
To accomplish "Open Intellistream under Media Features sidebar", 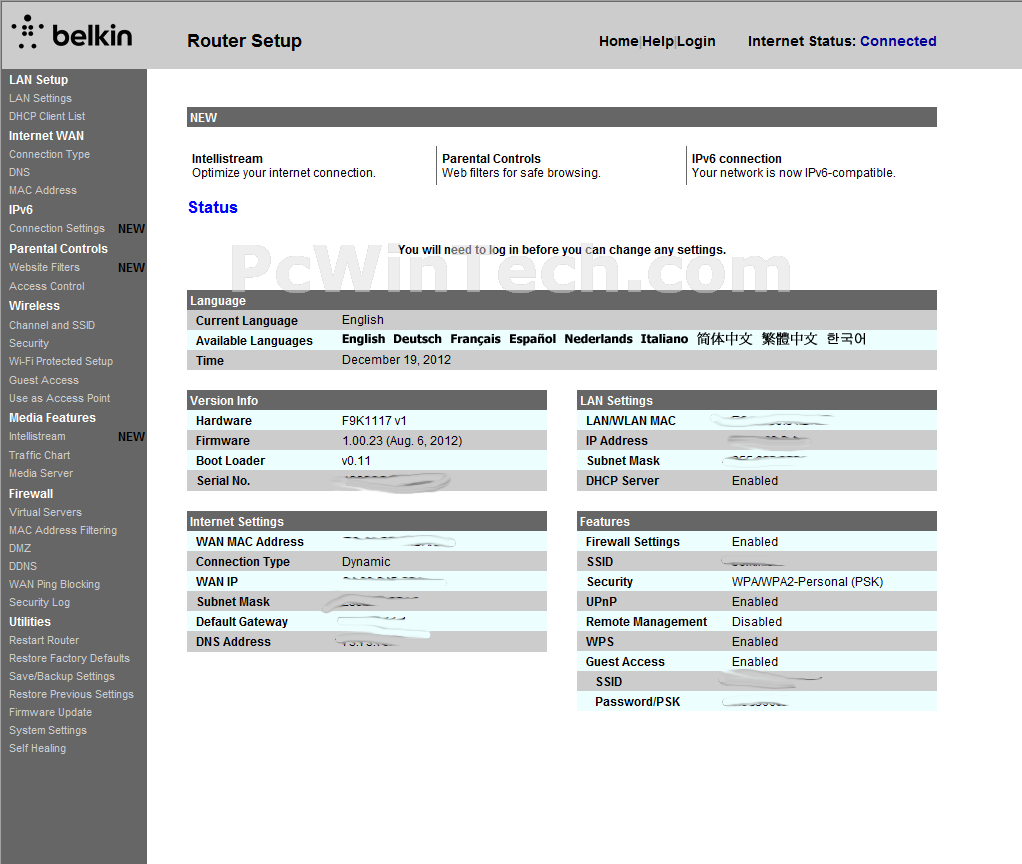I will [x=37, y=437].
